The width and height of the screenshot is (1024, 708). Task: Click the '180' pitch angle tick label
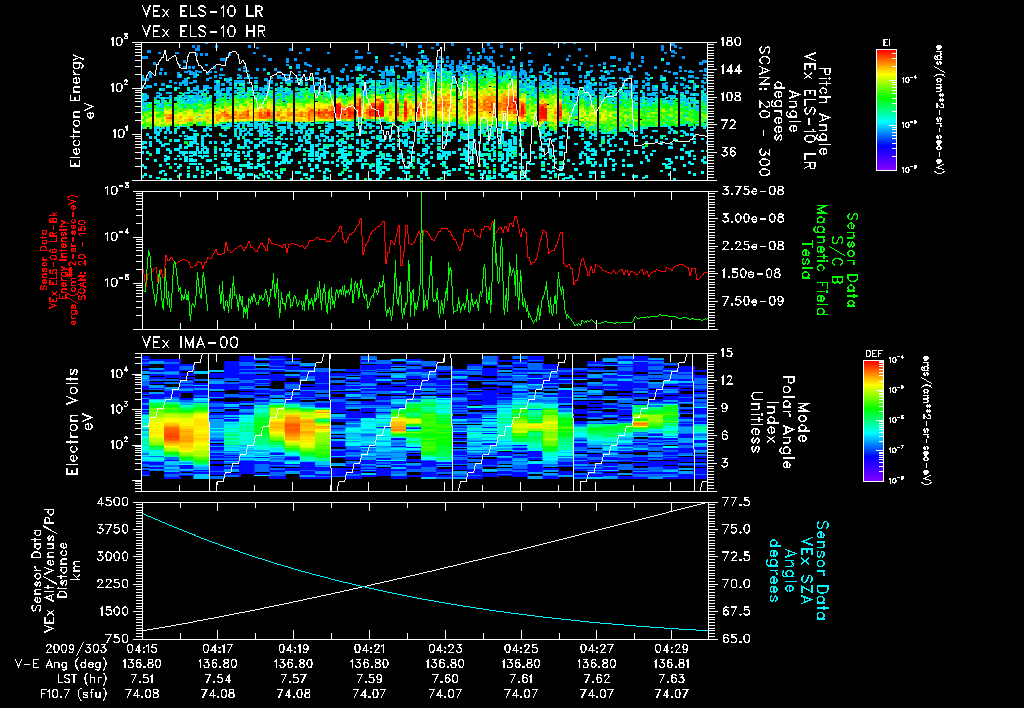(730, 42)
